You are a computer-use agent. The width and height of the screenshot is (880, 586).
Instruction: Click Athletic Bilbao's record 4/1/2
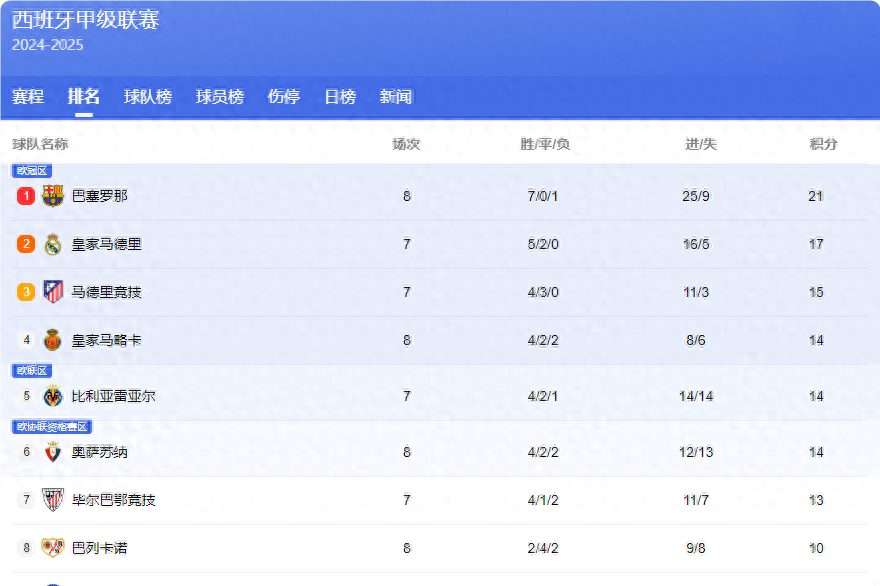[543, 500]
